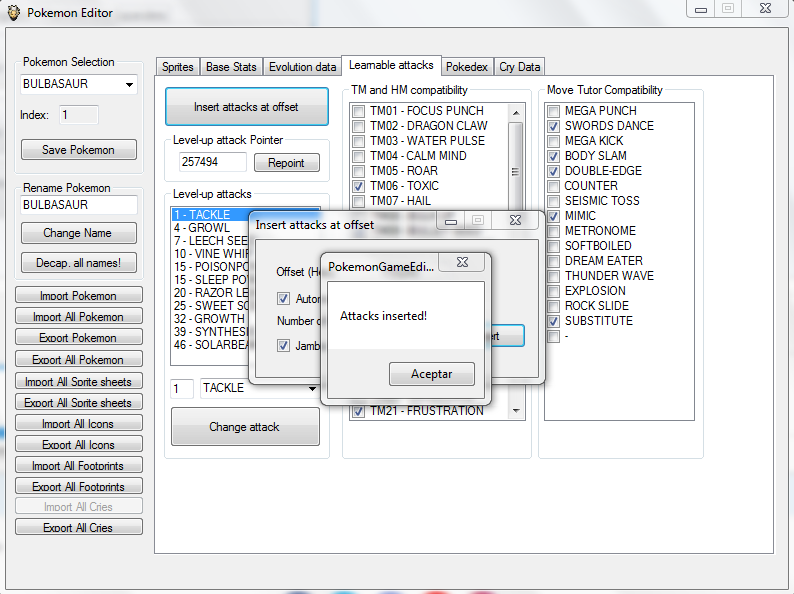
Task: Click the Change attack button
Action: click(245, 427)
